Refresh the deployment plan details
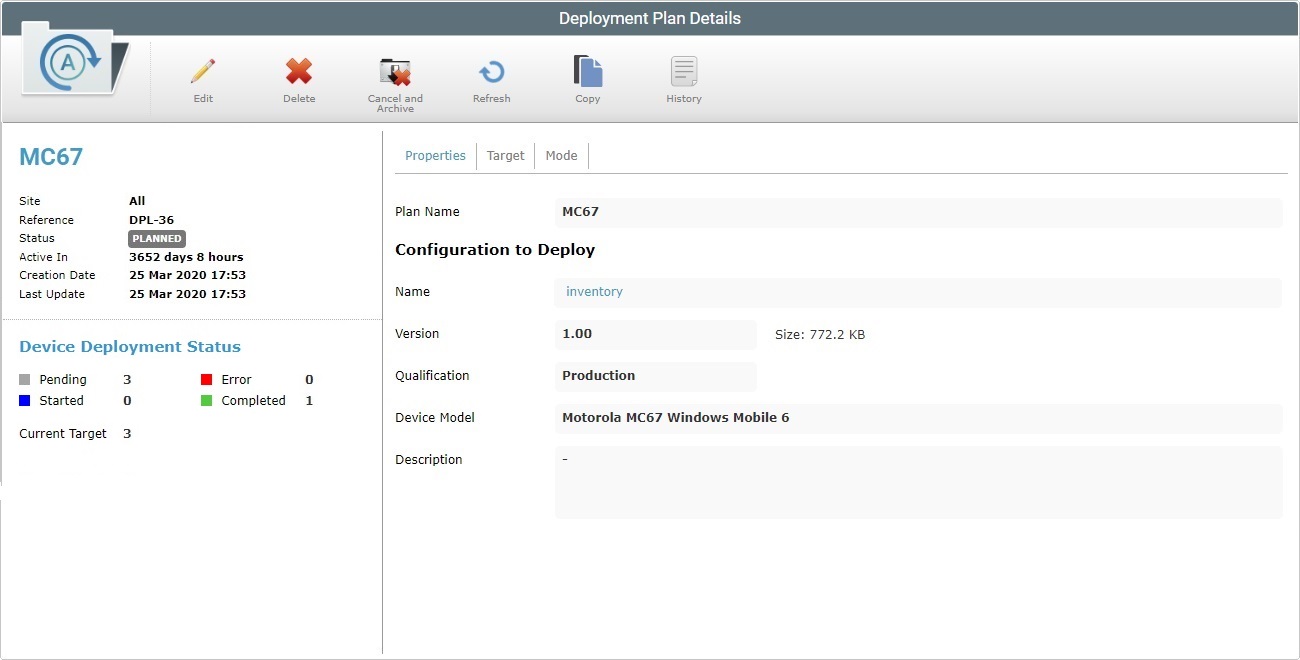This screenshot has width=1300, height=660. coord(491,72)
